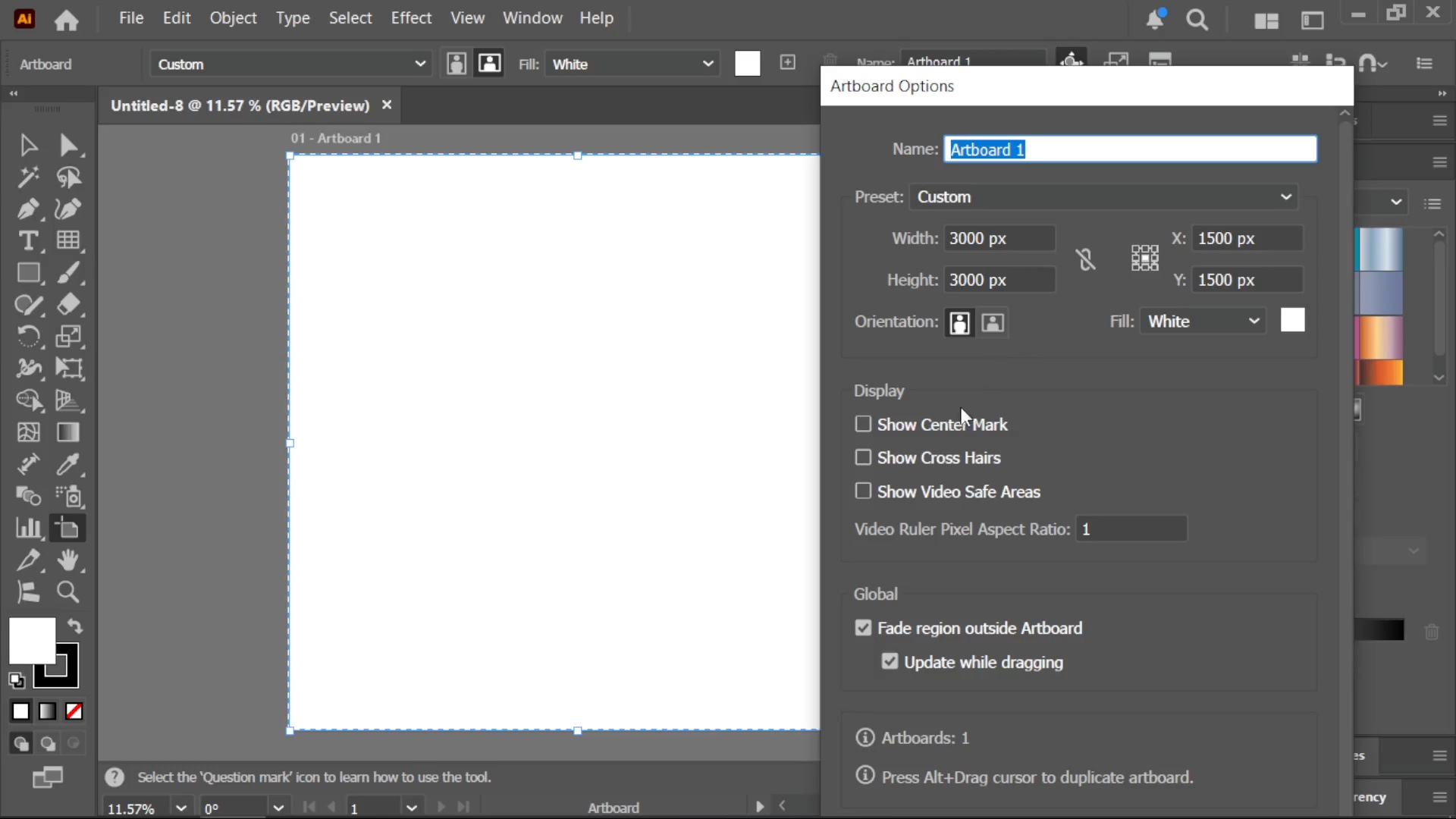1456x819 pixels.
Task: Select the Shaper tool
Action: click(28, 305)
